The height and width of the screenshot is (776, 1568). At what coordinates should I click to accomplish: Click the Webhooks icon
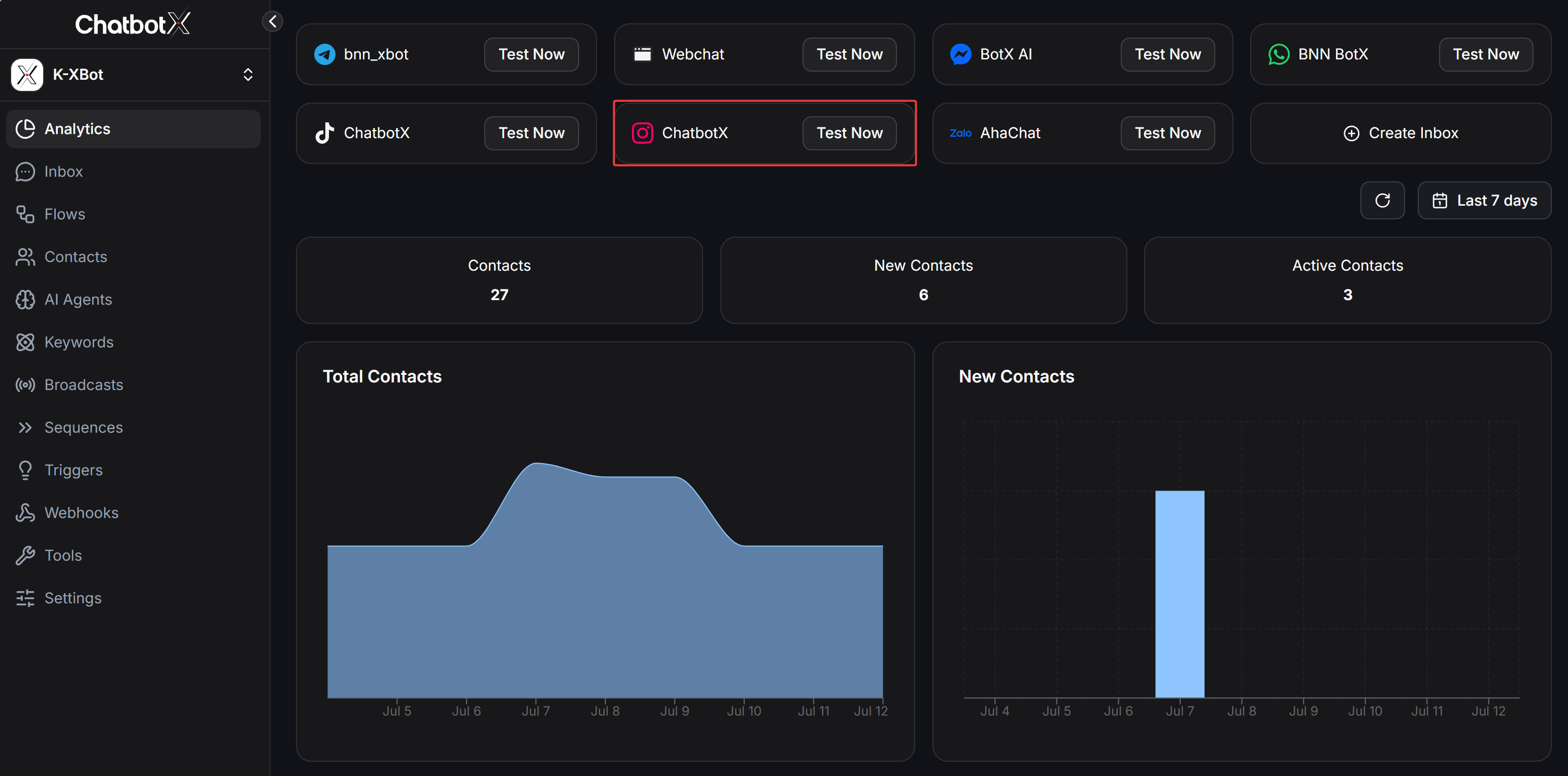pos(25,512)
